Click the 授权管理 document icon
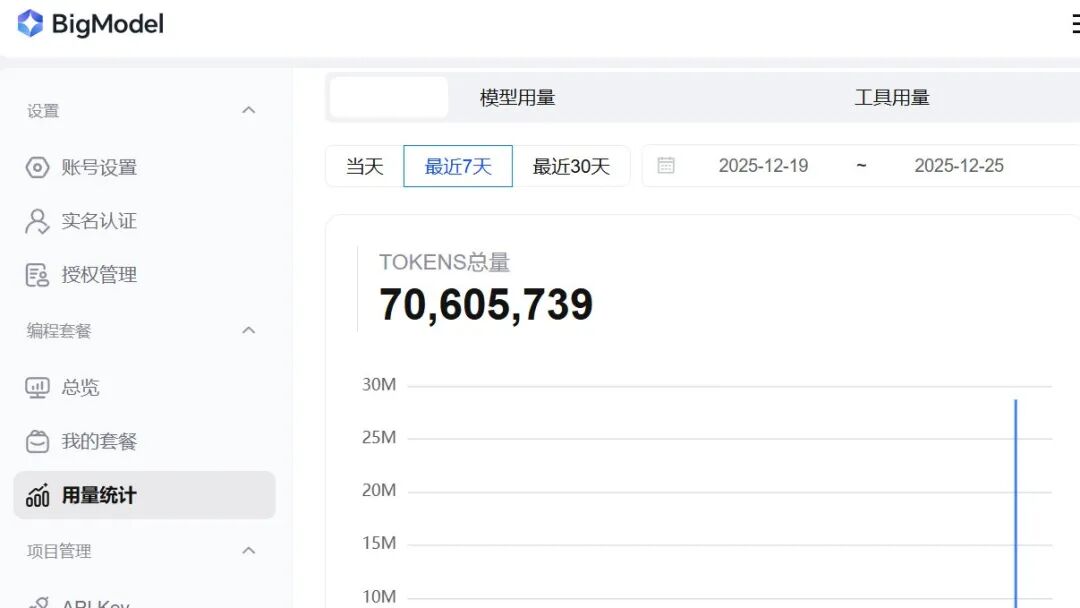Viewport: 1080px width, 608px height. coord(37,275)
